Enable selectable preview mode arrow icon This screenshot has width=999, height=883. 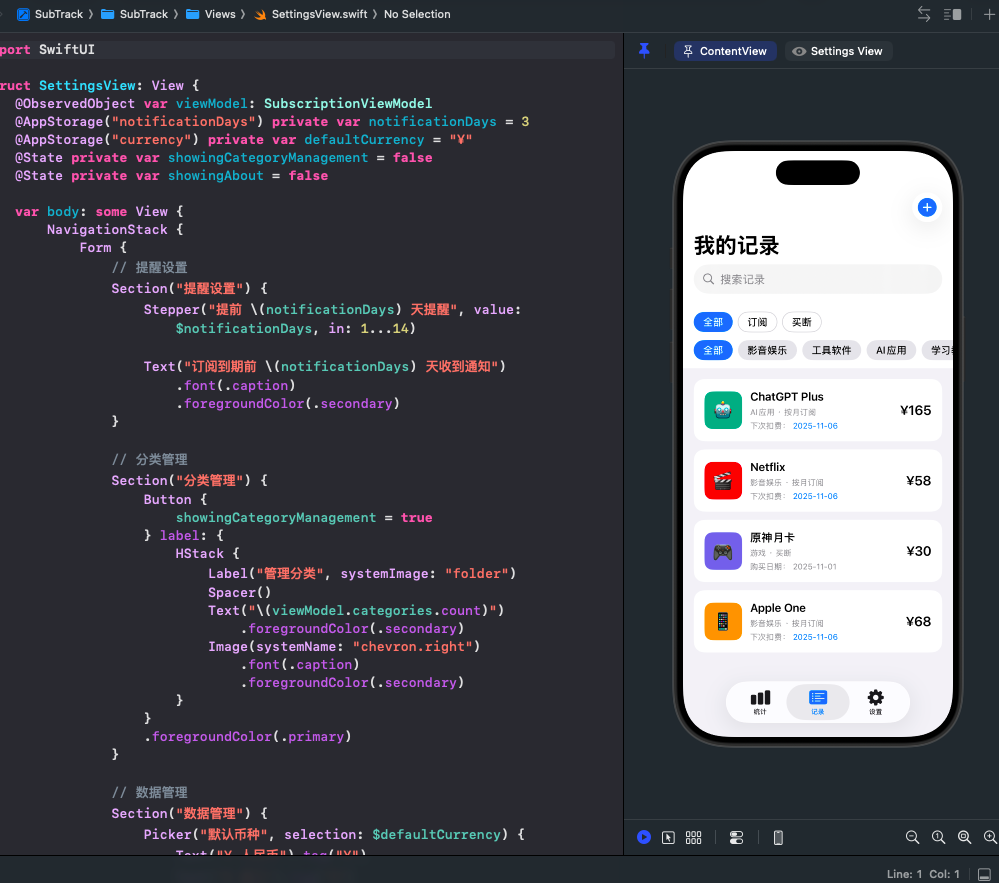[669, 837]
